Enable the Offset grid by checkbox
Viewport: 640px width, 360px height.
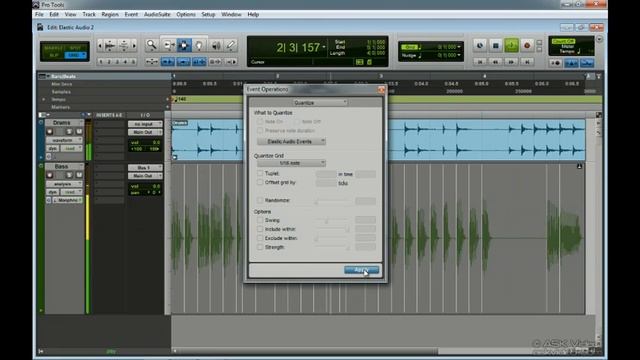coord(260,182)
